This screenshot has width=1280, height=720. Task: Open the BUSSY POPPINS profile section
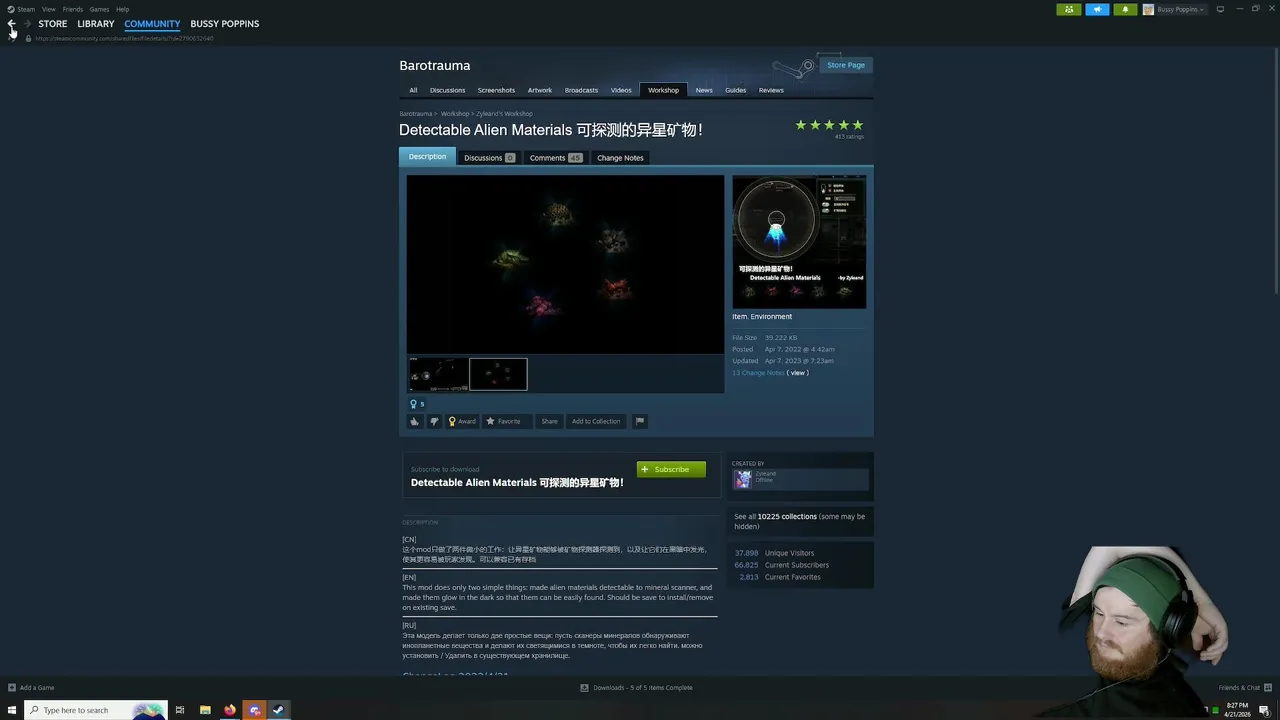coord(225,24)
